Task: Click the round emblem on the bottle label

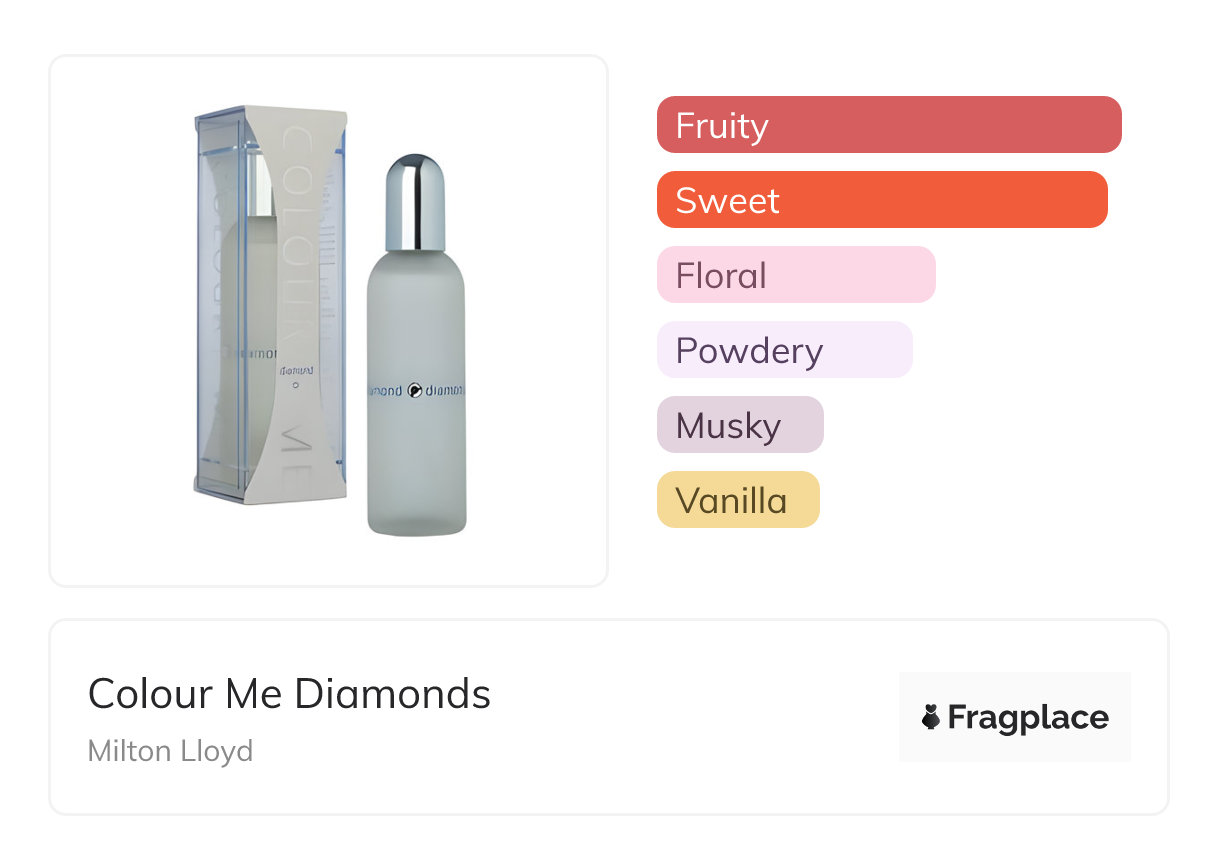Action: [415, 390]
